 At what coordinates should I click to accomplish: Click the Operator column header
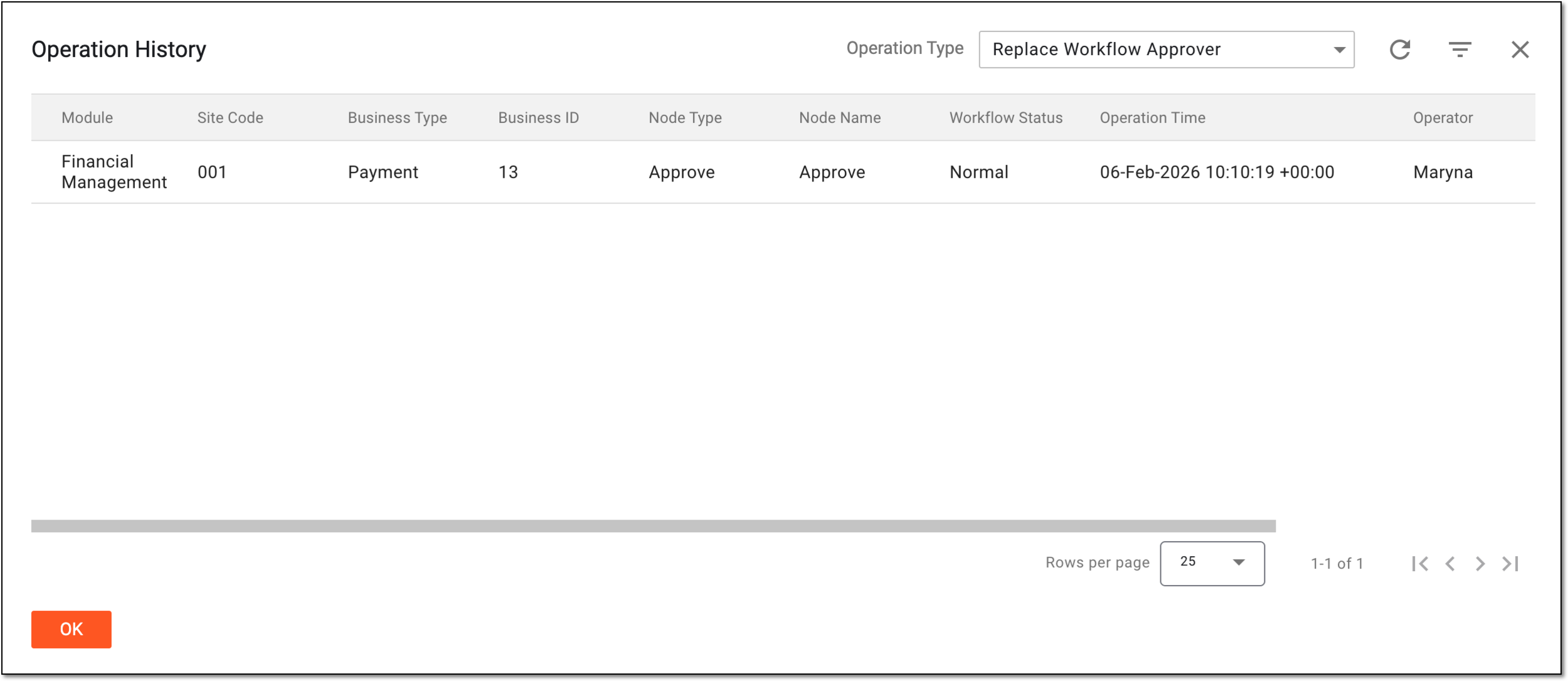point(1443,118)
